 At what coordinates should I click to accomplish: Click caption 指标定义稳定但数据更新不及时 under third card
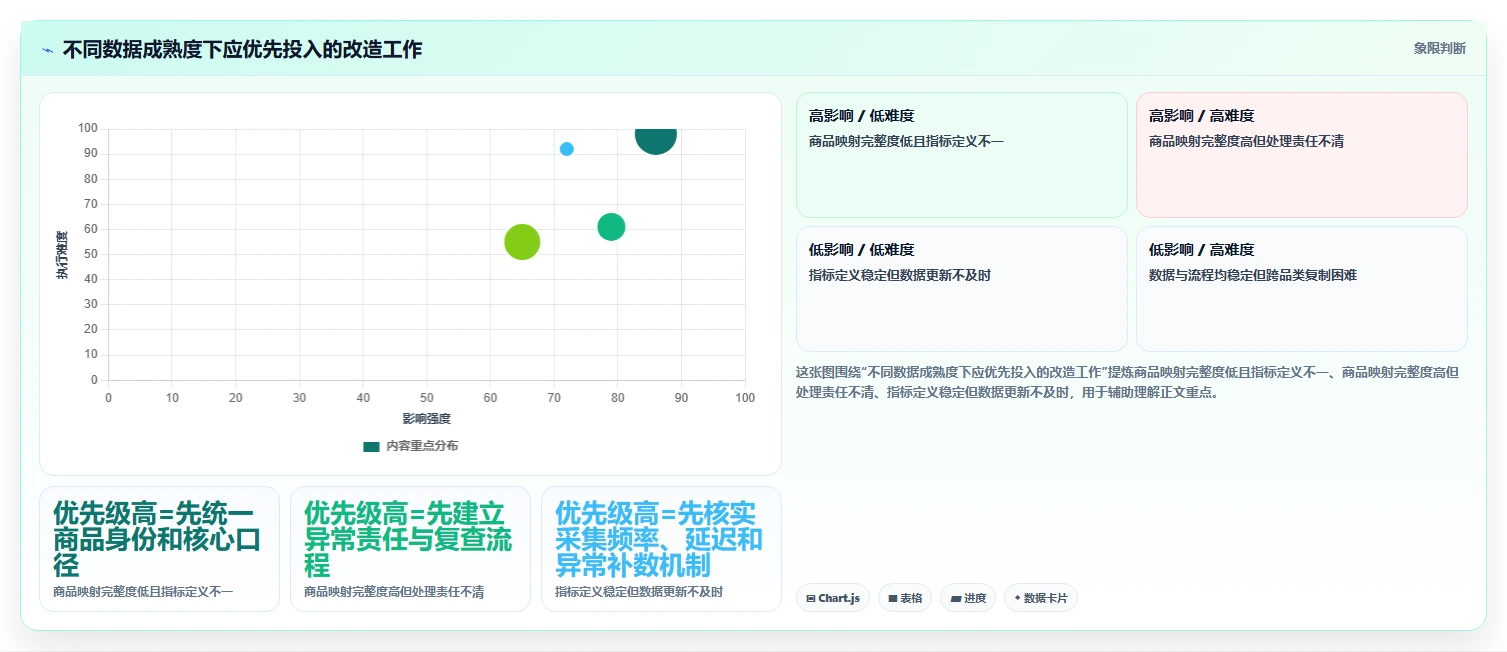639,592
